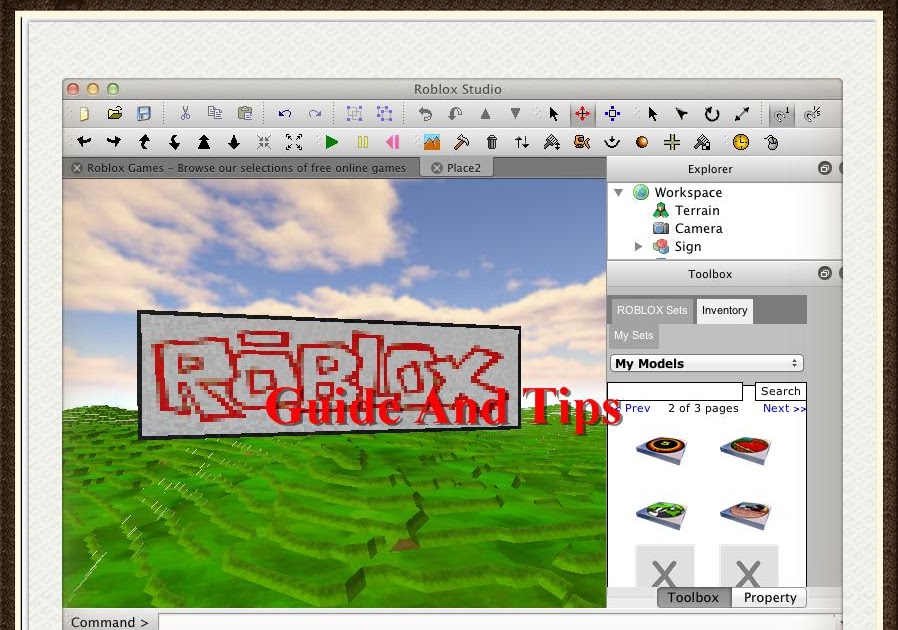The image size is (898, 630).
Task: Click the Ungroup selection icon
Action: click(384, 113)
